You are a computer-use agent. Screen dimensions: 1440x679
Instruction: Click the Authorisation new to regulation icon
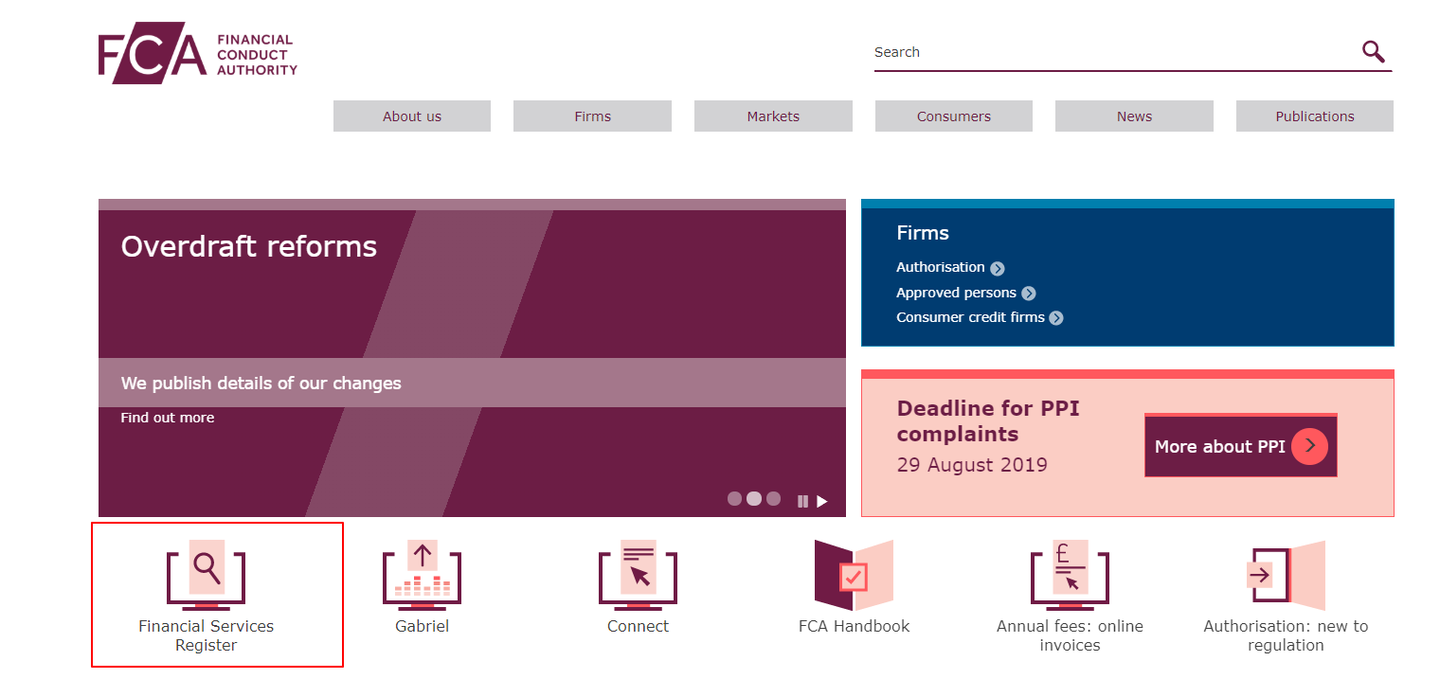click(1285, 575)
